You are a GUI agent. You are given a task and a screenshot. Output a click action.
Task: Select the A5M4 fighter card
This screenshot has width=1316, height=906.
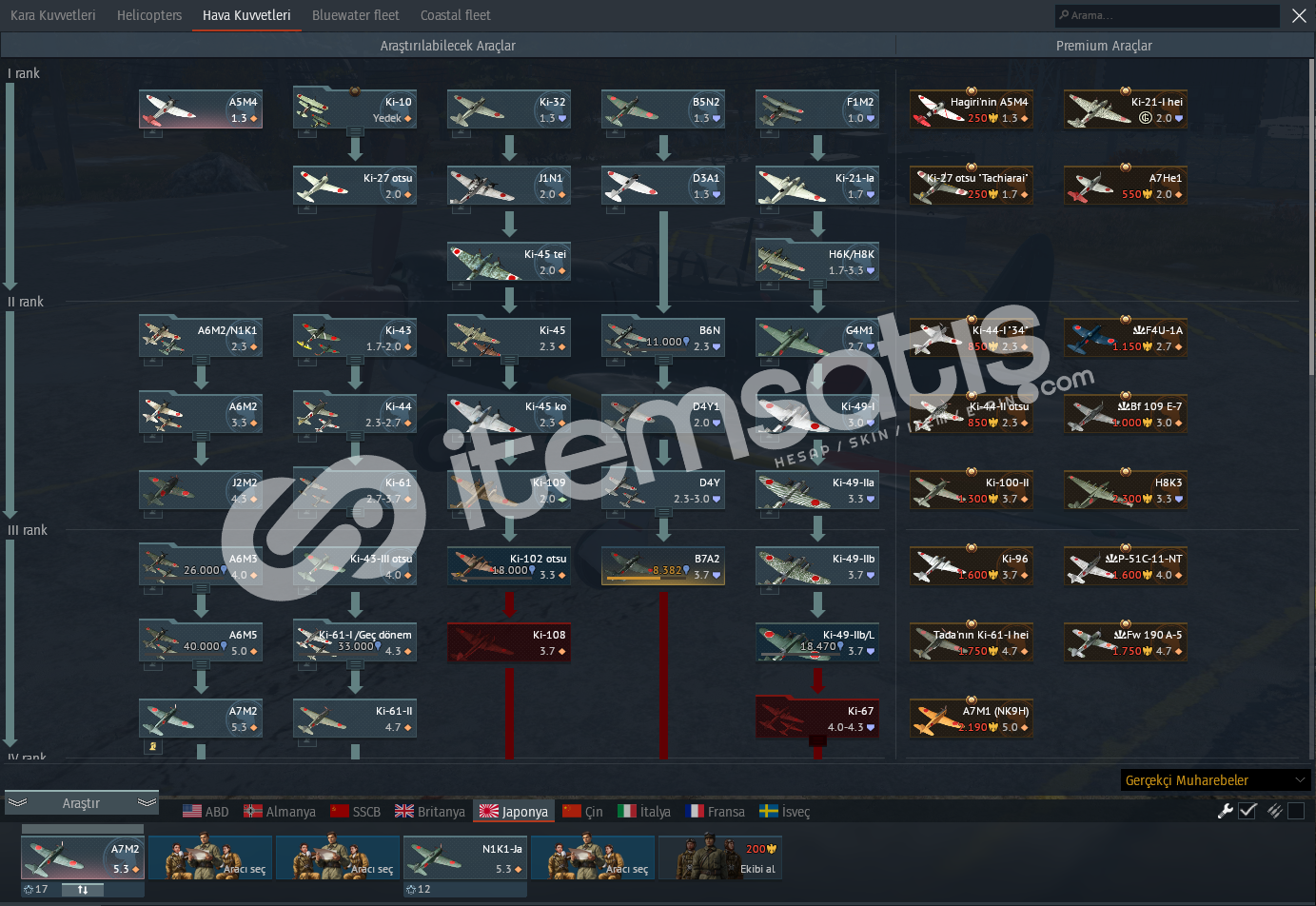point(201,109)
